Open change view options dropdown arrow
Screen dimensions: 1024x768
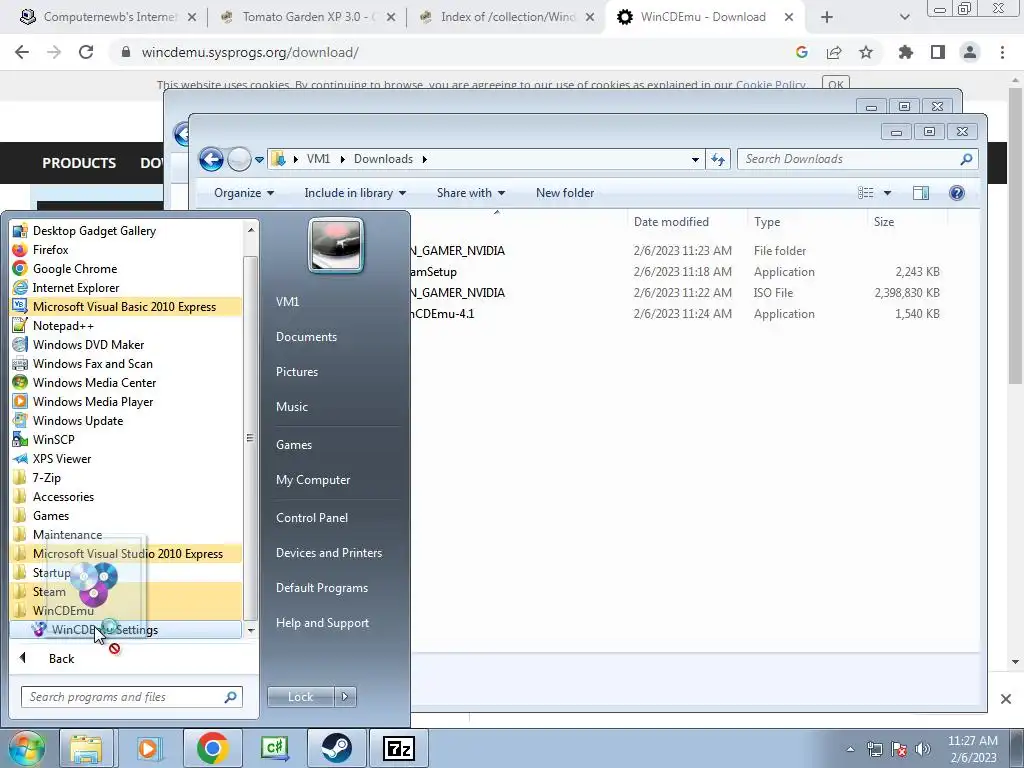pos(887,193)
